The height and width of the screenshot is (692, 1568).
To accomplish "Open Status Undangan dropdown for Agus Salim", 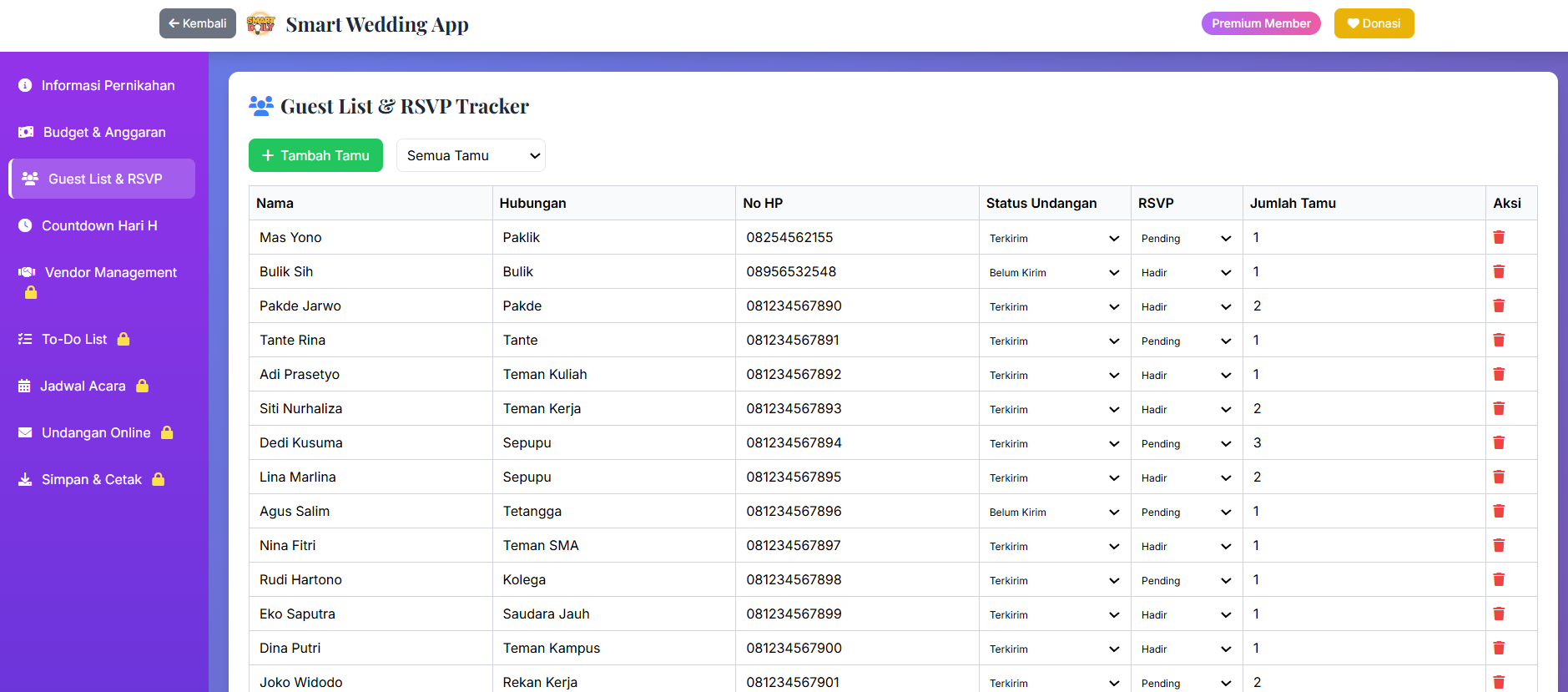I will coord(1053,512).
